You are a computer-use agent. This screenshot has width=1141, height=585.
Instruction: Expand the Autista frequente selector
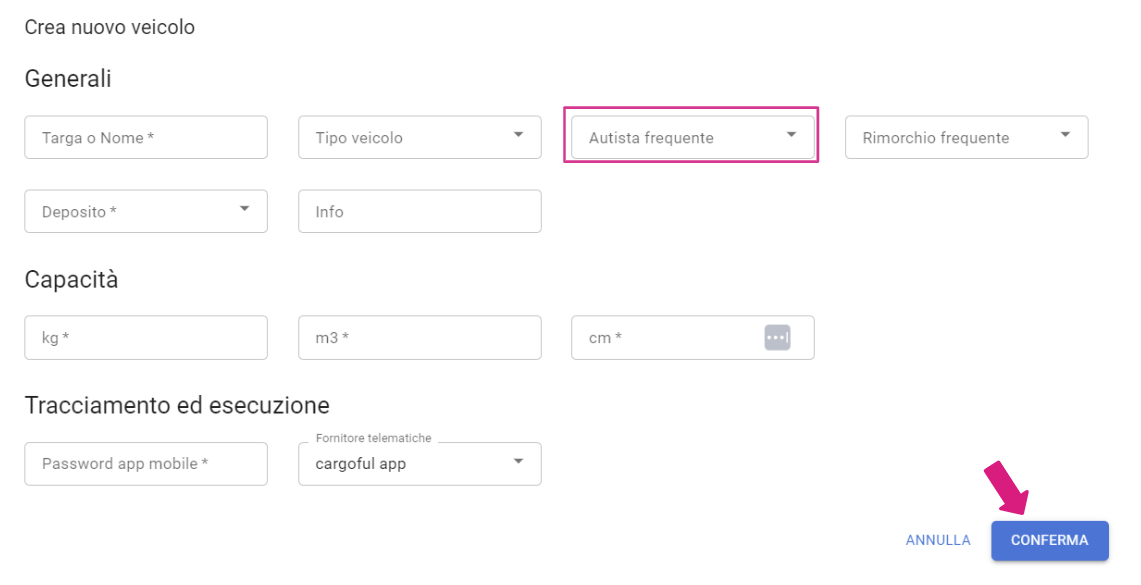(x=693, y=138)
